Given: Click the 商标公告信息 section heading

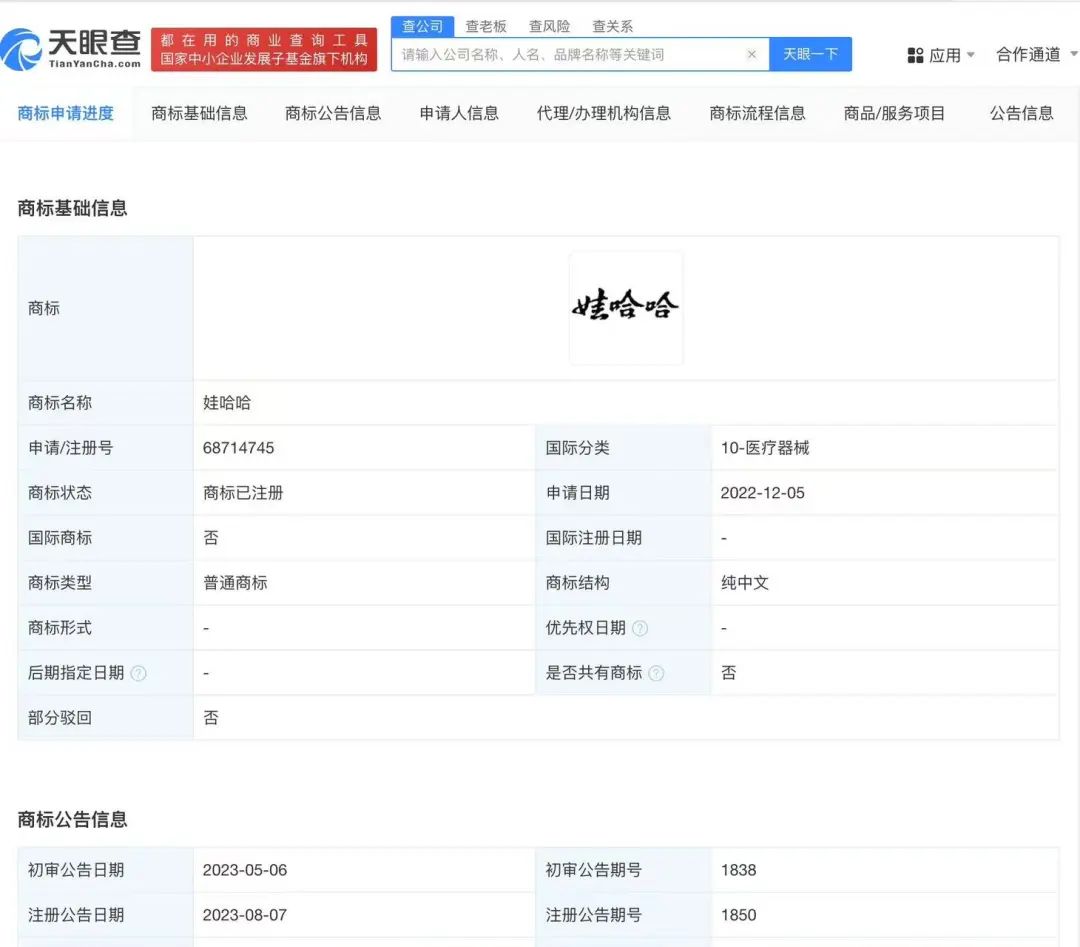Looking at the screenshot, I should click(x=72, y=820).
